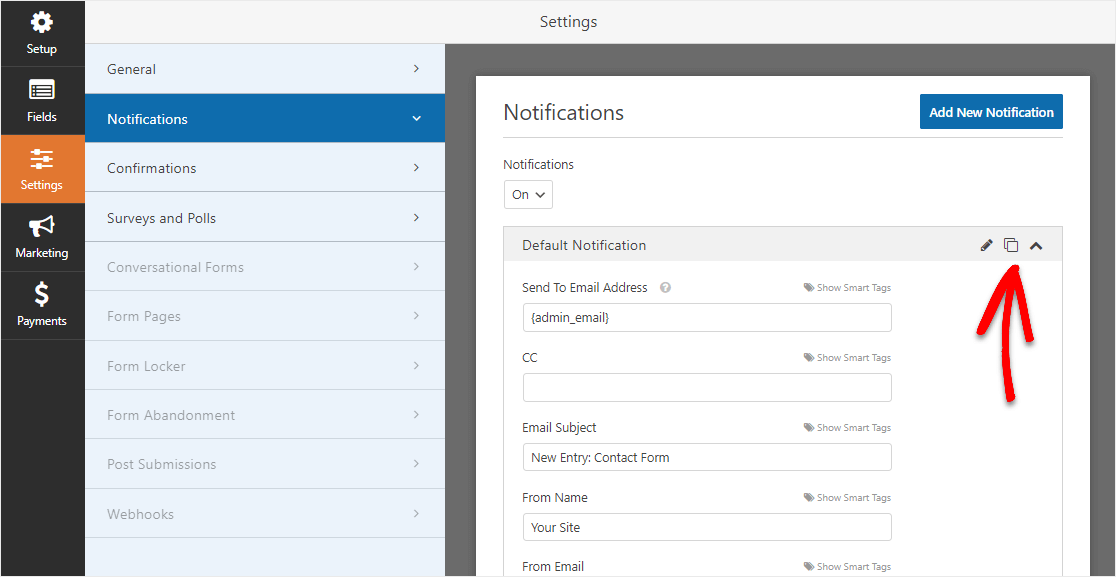Show Smart Tags for From Email
Viewport: 1116px width, 577px height.
[x=847, y=567]
